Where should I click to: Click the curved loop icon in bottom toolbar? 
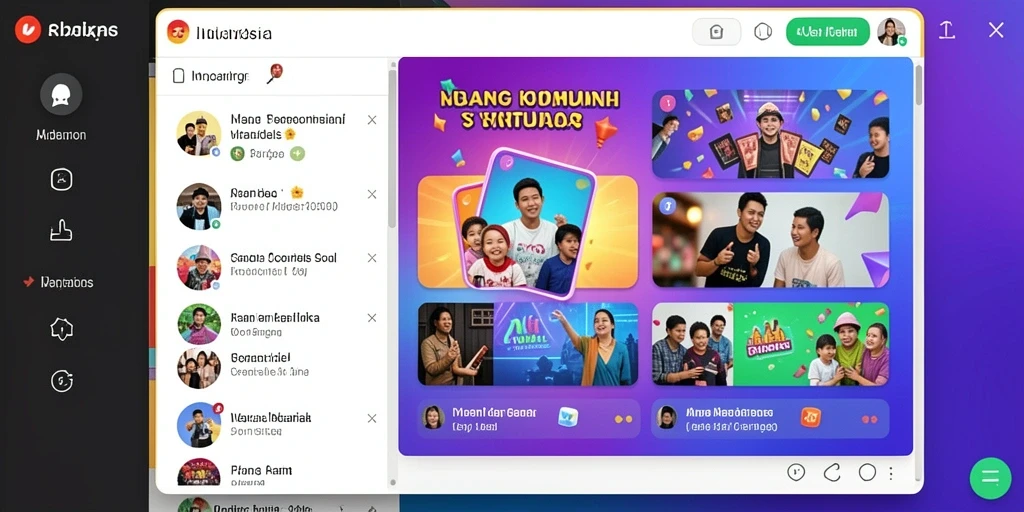pyautogui.click(x=831, y=472)
